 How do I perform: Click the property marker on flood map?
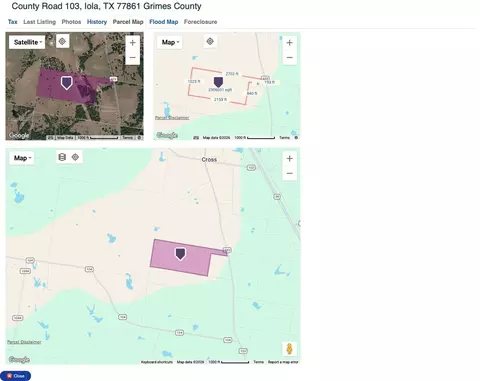pyautogui.click(x=180, y=254)
